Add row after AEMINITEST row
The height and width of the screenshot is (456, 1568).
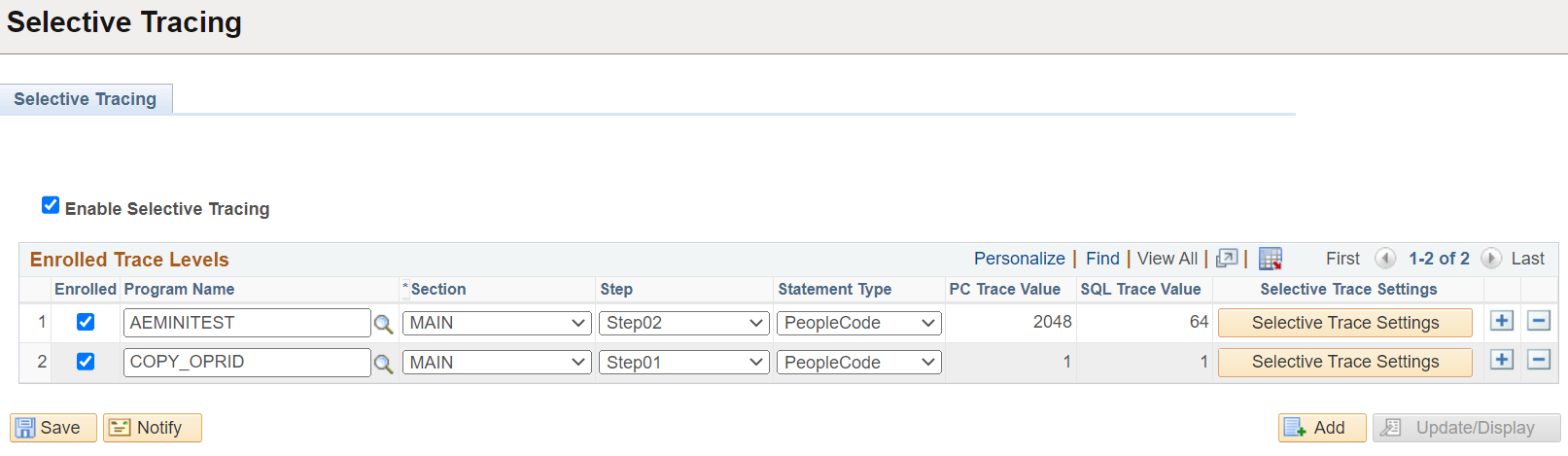pyautogui.click(x=1502, y=322)
